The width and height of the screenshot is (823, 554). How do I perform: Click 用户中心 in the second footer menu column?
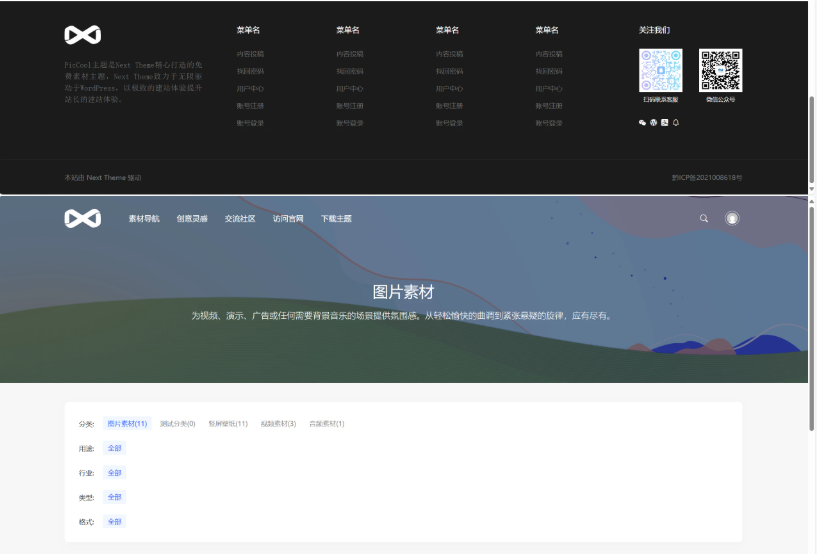pos(350,89)
